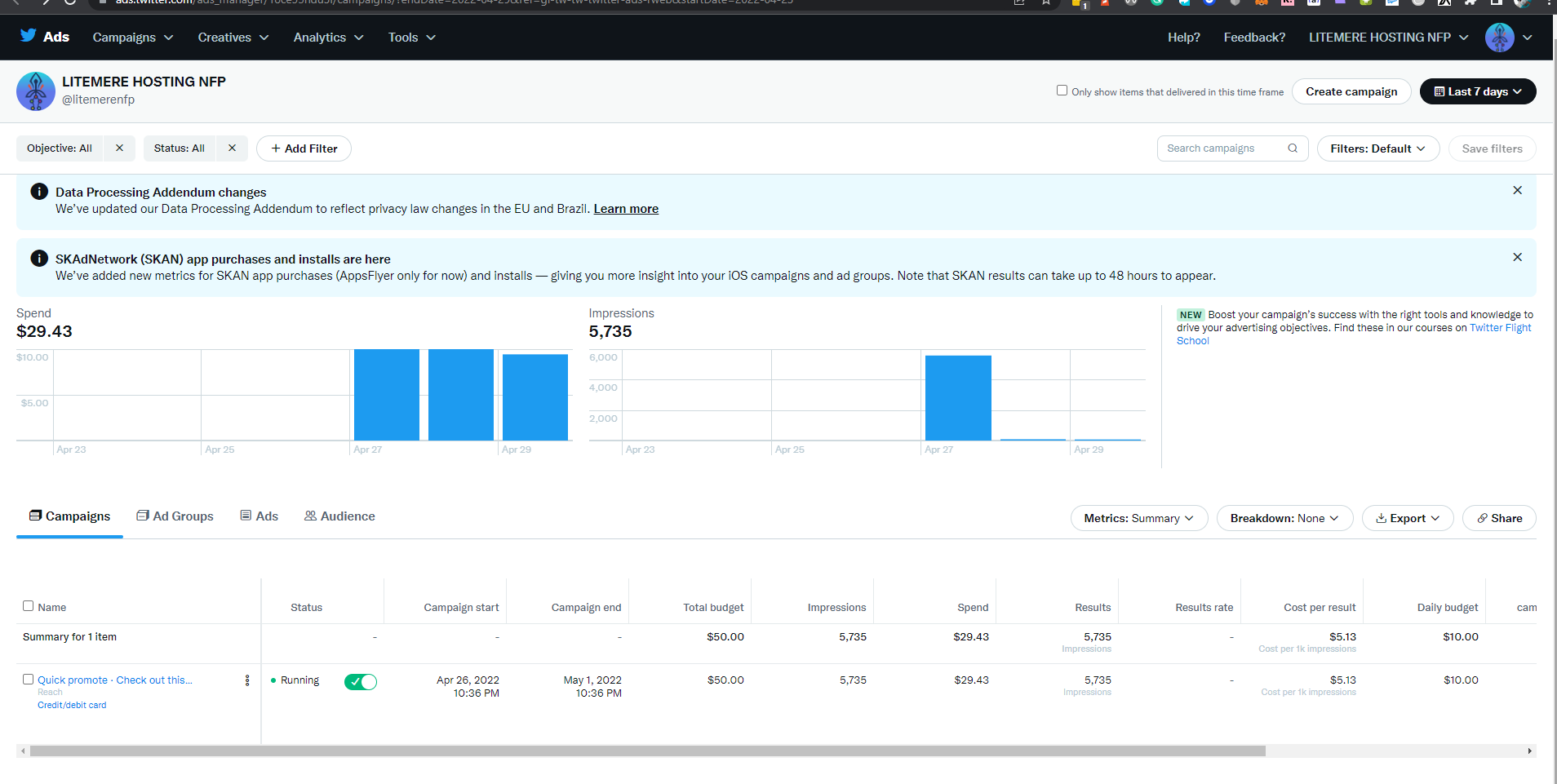Image resolution: width=1557 pixels, height=784 pixels.
Task: Open the Breakdown: None dropdown
Action: 1285,518
